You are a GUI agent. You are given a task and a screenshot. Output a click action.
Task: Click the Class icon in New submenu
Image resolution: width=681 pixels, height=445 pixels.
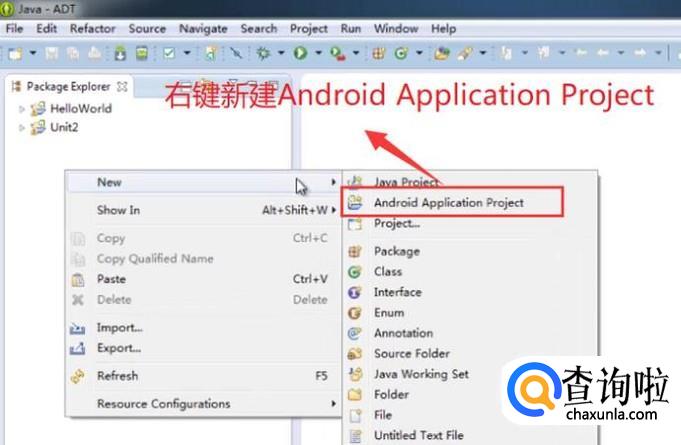(355, 272)
